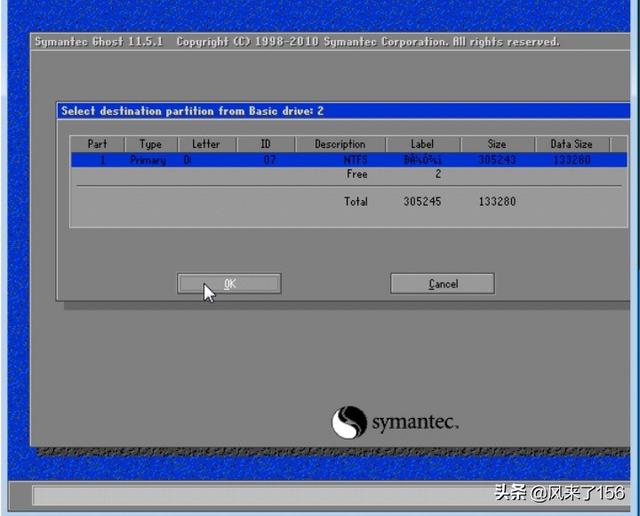This screenshot has width=640, height=516.
Task: Click the Type column header
Action: (151, 144)
